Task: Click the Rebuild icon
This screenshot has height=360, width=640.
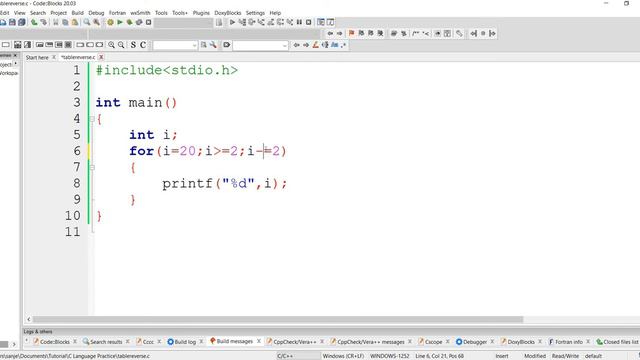Action: point(139,22)
